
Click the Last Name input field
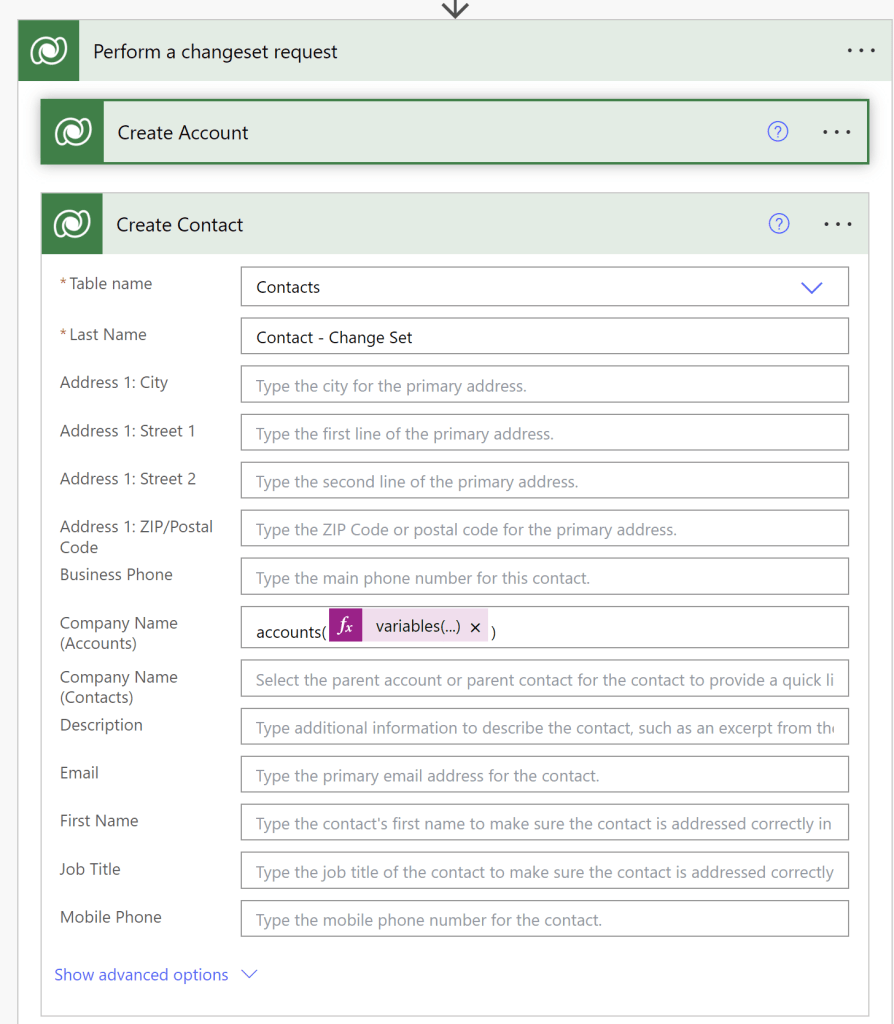click(x=544, y=337)
